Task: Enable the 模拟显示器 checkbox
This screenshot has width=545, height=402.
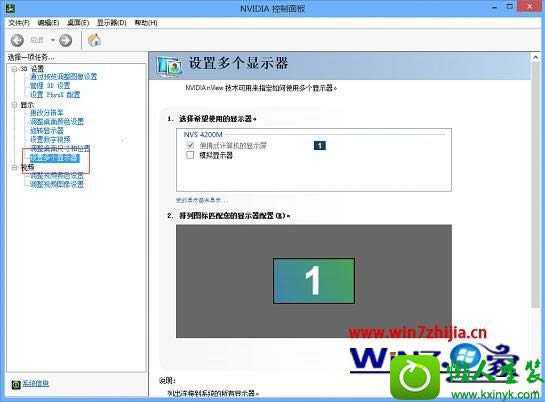Action: click(190, 155)
